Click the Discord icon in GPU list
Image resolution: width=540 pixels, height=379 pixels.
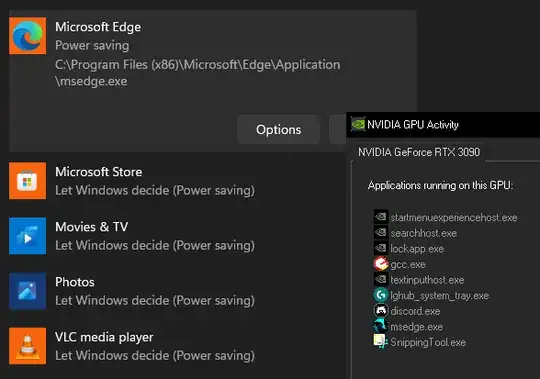[381, 310]
